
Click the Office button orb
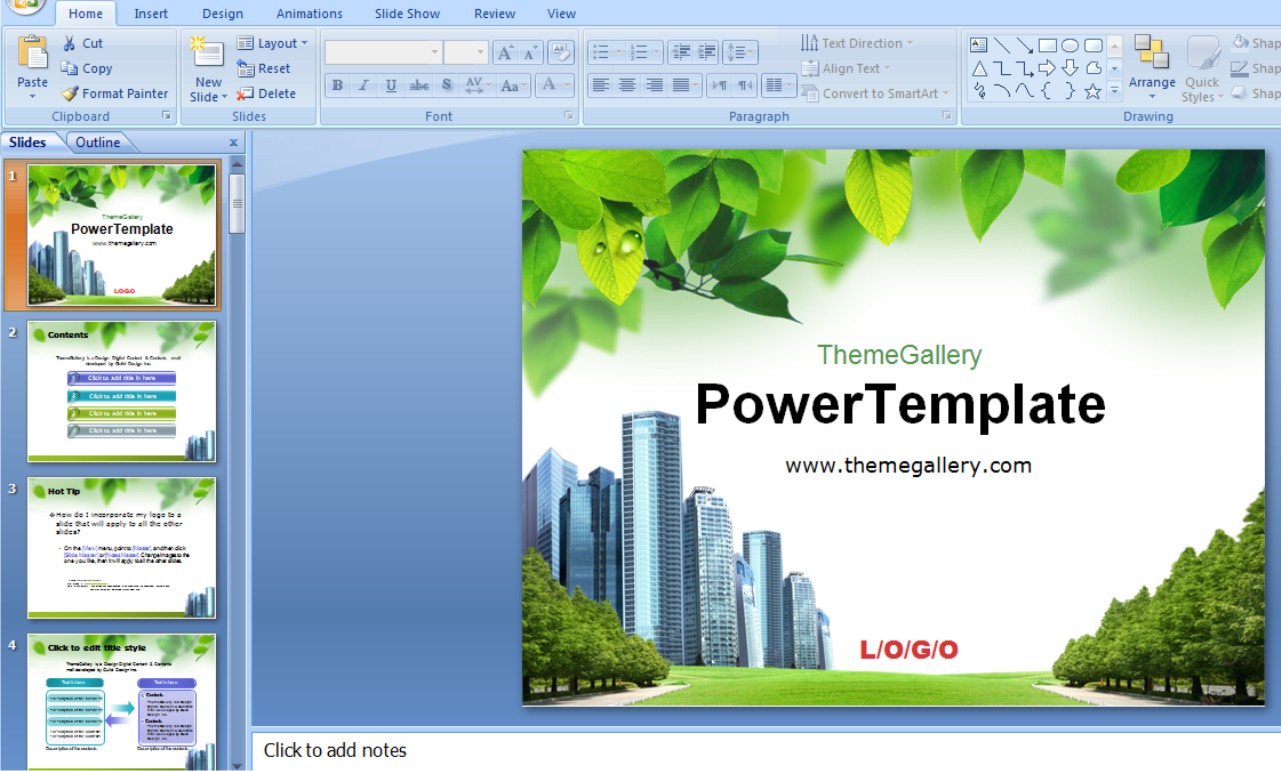point(28,6)
